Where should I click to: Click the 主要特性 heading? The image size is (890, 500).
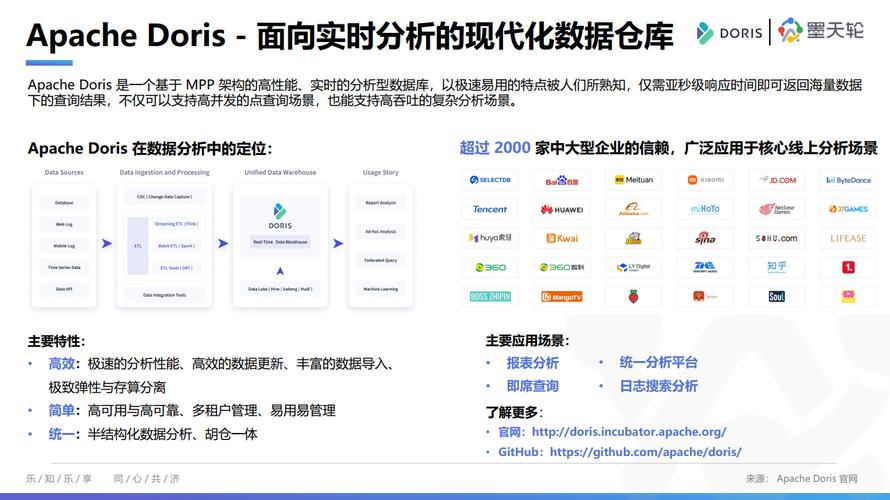(x=56, y=341)
